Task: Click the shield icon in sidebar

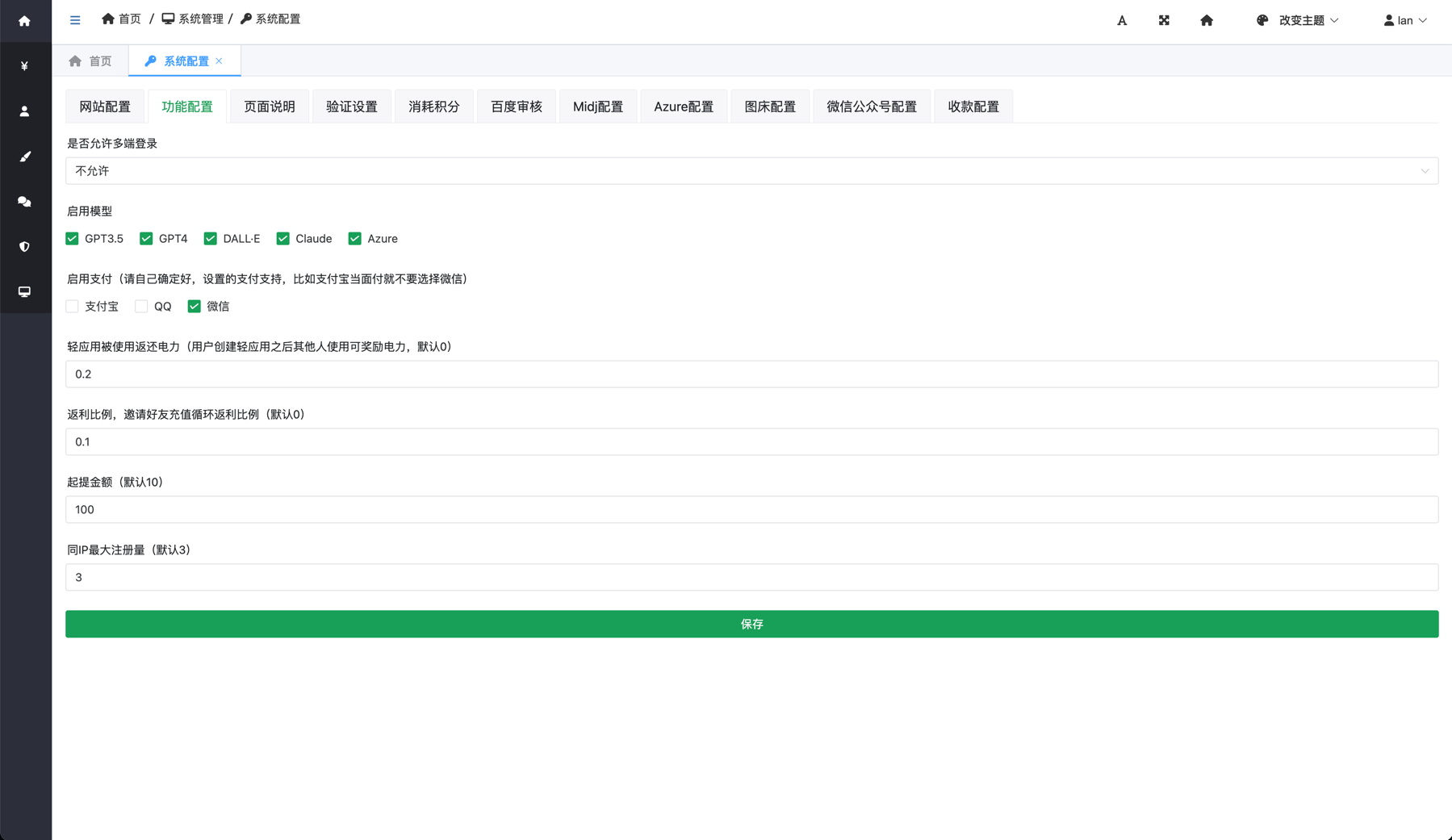Action: pos(24,247)
